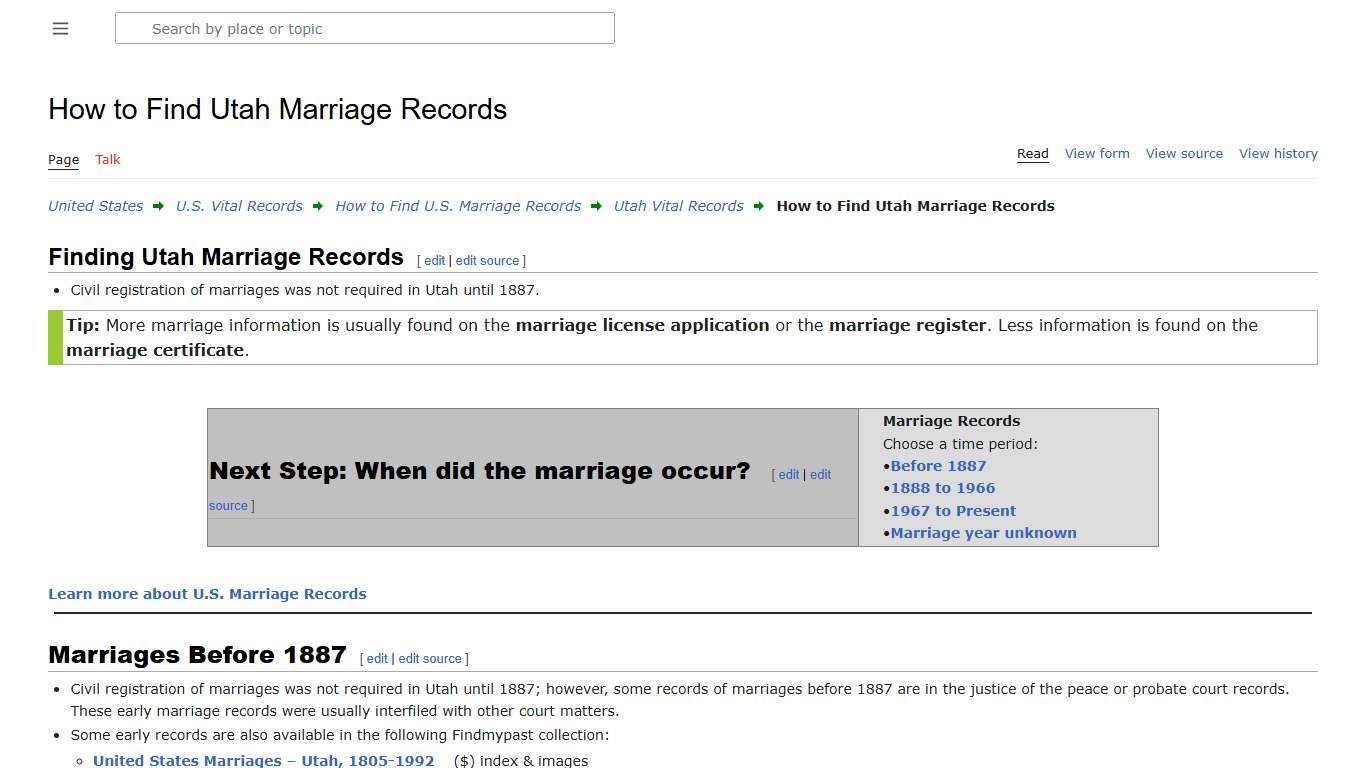Open the hamburger navigation menu
Screen dimensions: 1366x768
click(x=60, y=28)
